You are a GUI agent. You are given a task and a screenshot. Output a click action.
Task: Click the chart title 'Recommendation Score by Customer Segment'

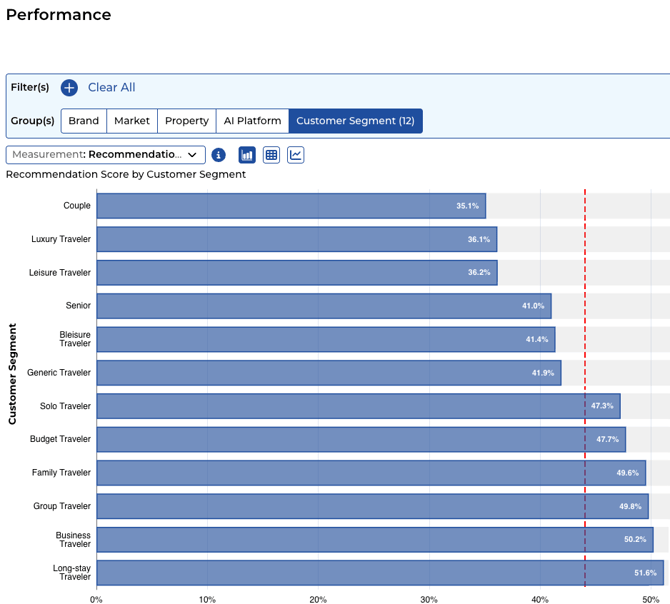(x=126, y=174)
